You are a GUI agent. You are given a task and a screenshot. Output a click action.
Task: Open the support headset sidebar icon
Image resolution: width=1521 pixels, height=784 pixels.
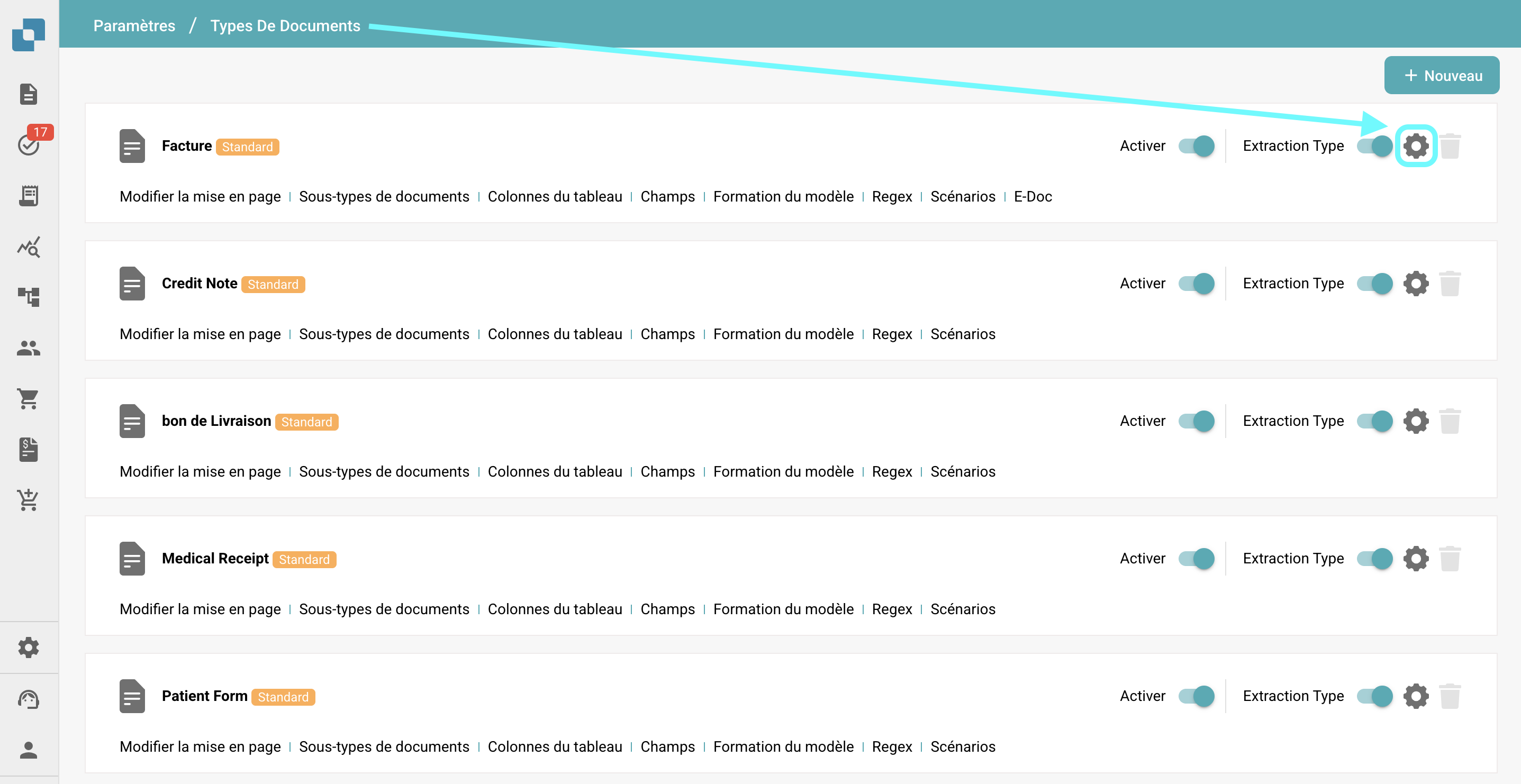click(29, 699)
